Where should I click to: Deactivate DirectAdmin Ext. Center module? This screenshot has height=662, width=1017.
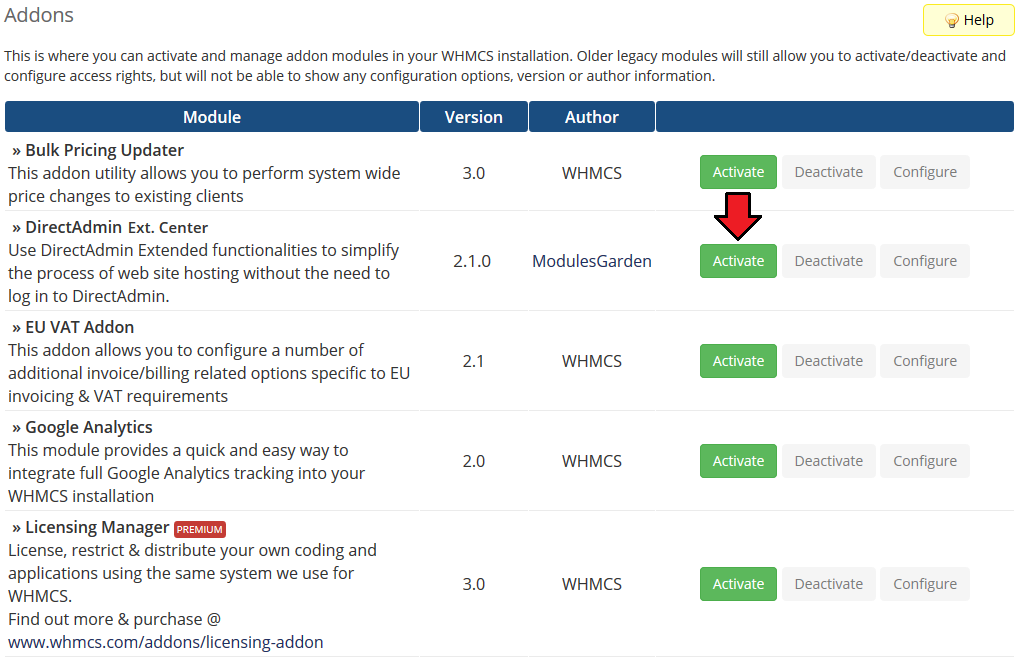pos(828,261)
